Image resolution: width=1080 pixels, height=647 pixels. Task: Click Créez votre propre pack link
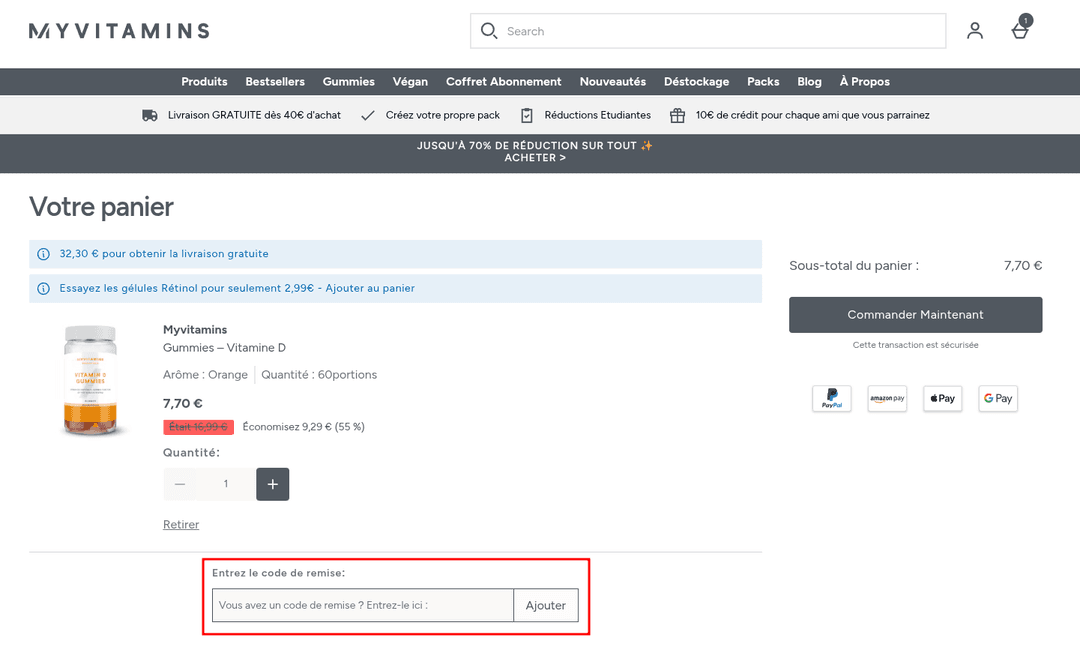[443, 115]
